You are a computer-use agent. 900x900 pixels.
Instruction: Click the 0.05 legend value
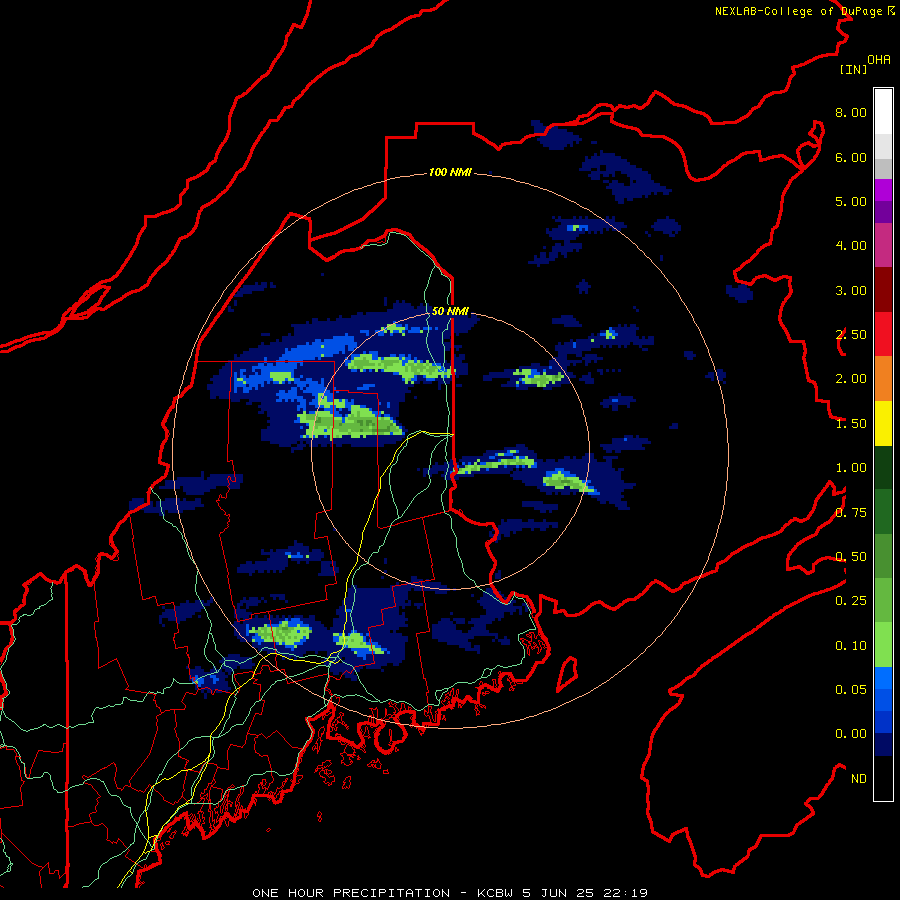851,690
